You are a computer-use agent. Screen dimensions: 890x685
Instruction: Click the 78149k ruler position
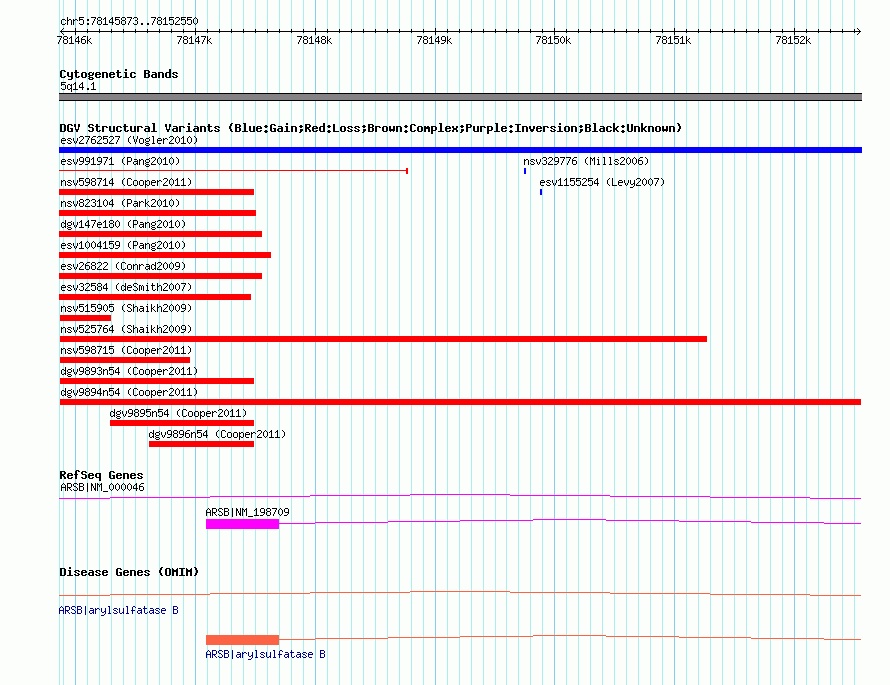point(434,40)
